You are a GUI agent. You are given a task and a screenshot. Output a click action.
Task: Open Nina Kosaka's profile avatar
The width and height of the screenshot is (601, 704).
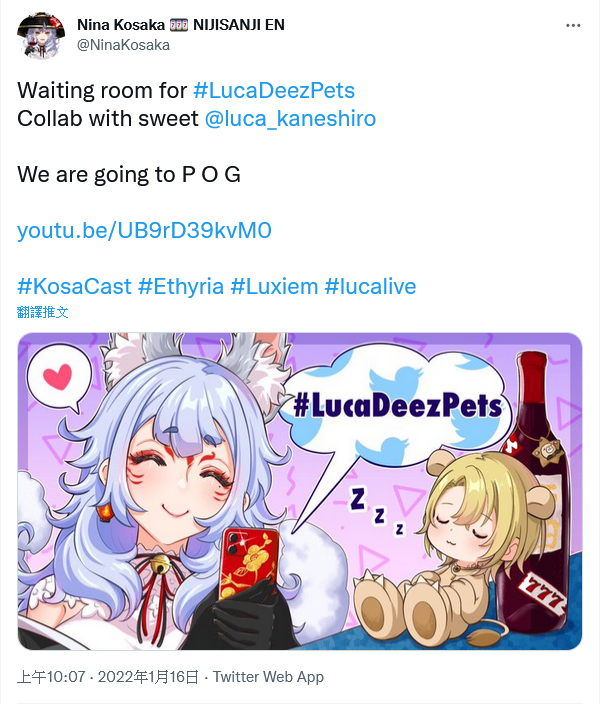[x=41, y=35]
